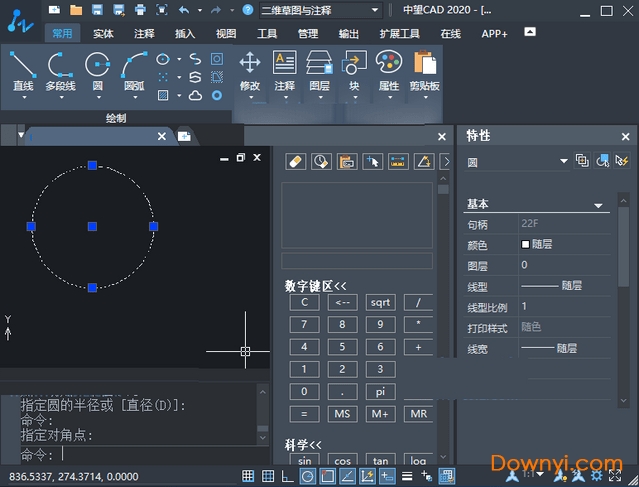The height and width of the screenshot is (487, 639).
Task: Collapse the 基本 properties section
Action: click(598, 205)
